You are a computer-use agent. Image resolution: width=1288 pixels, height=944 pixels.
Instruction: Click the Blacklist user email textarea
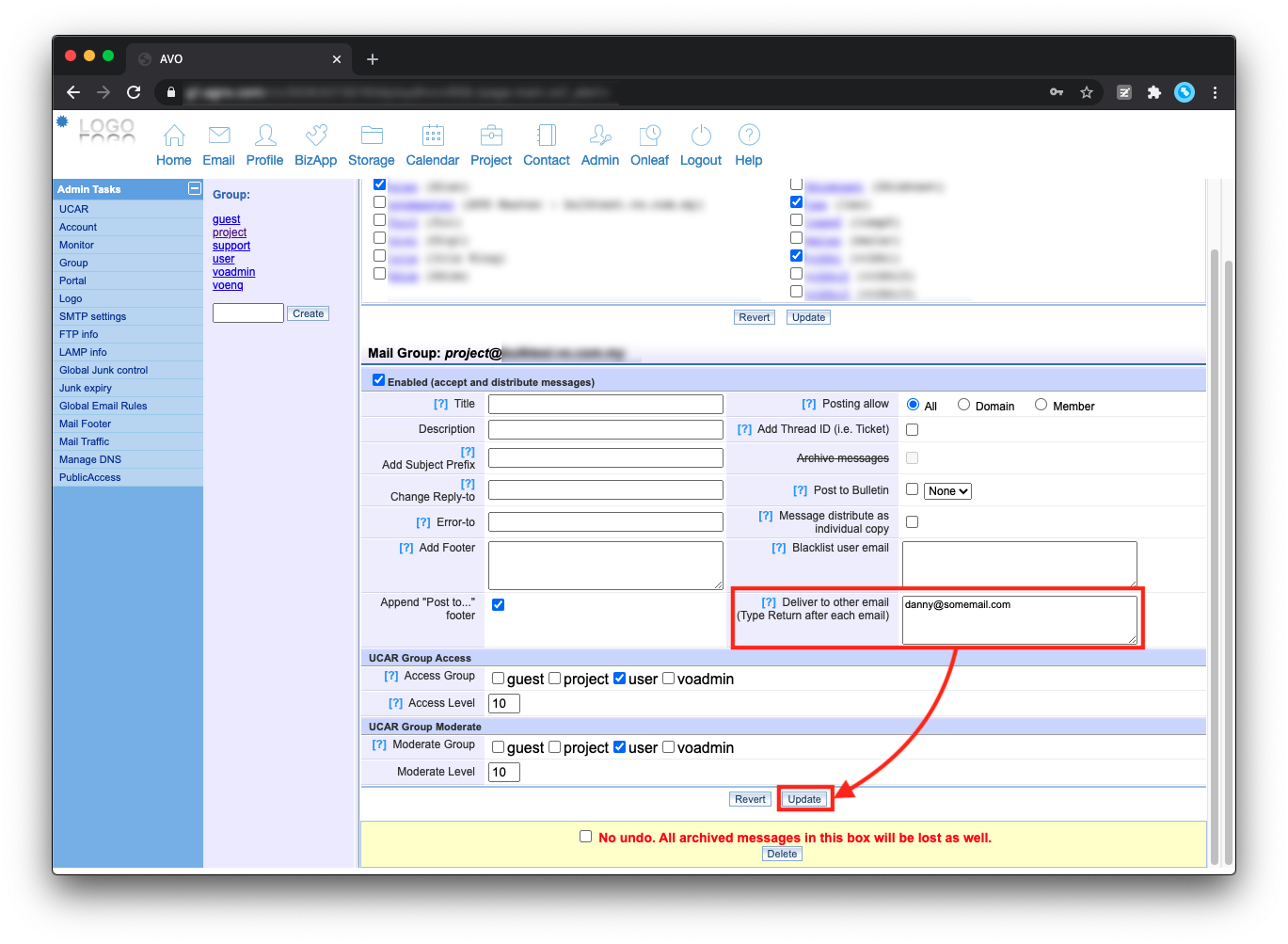[x=1020, y=565]
